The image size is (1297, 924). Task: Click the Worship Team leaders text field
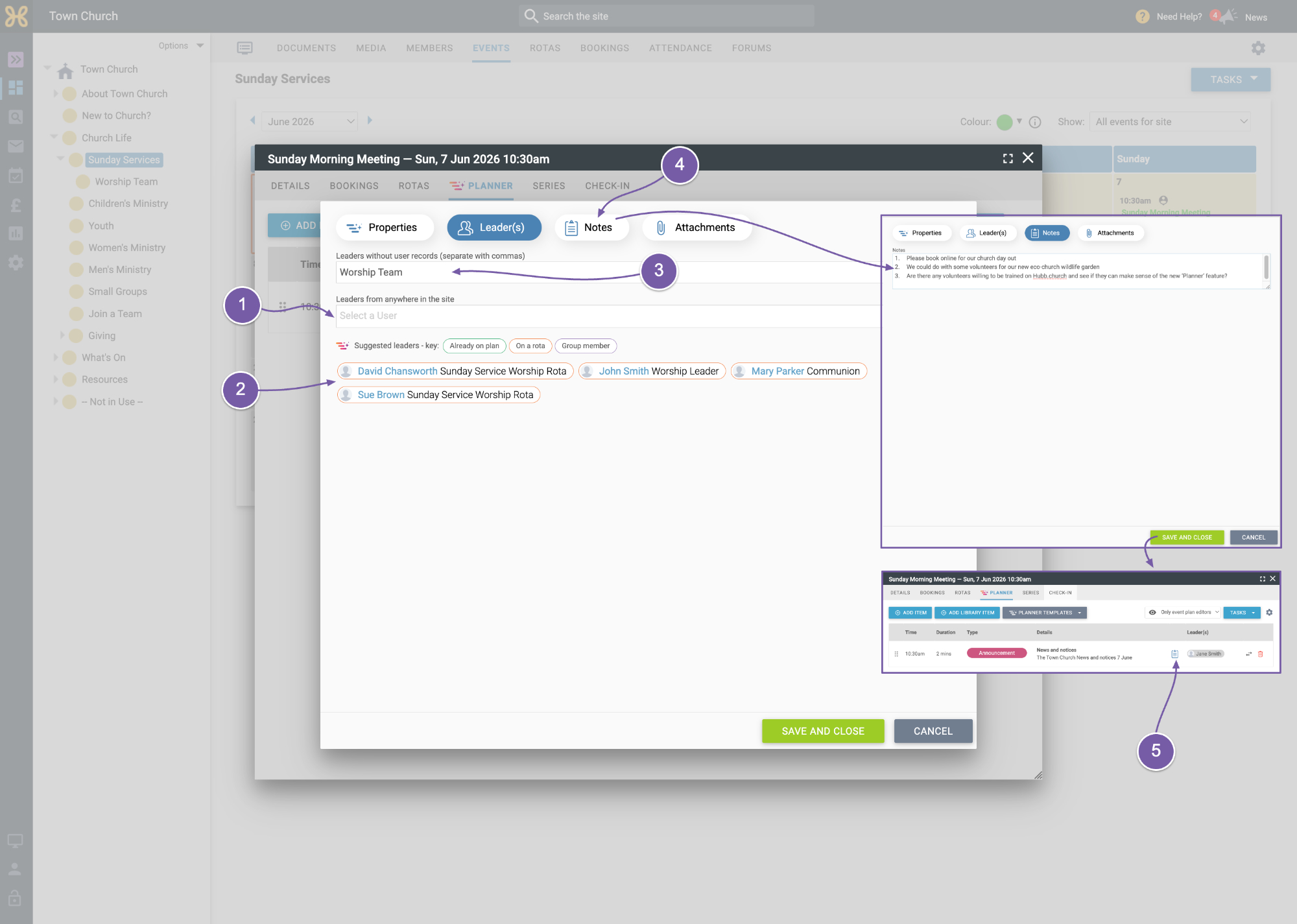tap(608, 272)
